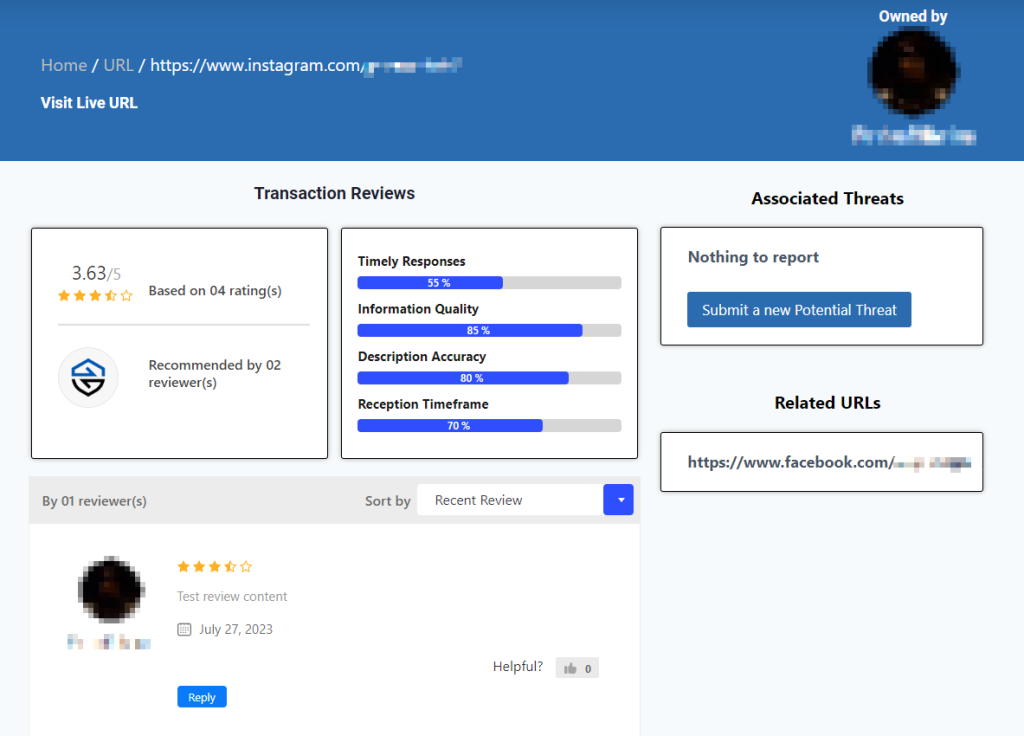Select the 3.63/5 rating score

click(96, 273)
